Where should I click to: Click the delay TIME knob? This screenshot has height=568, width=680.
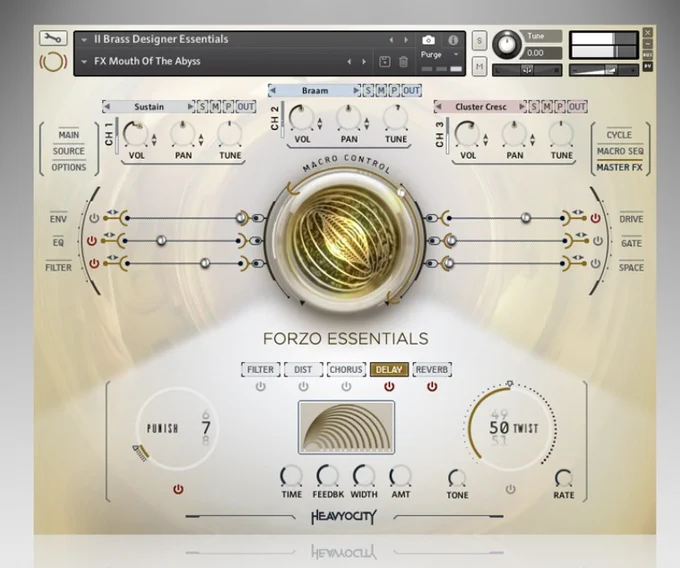pyautogui.click(x=291, y=477)
